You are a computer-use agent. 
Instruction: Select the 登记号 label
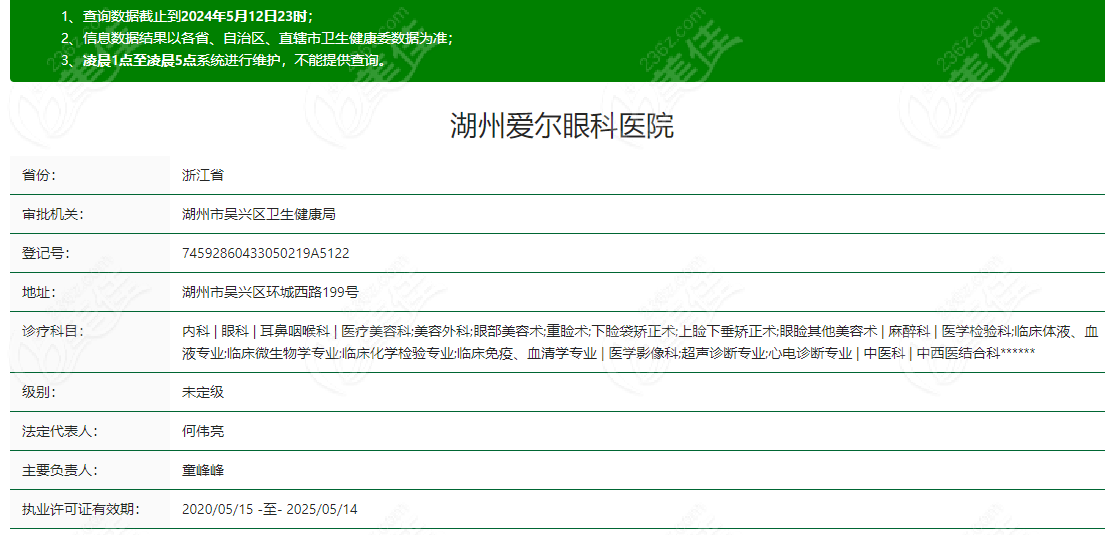point(46,253)
